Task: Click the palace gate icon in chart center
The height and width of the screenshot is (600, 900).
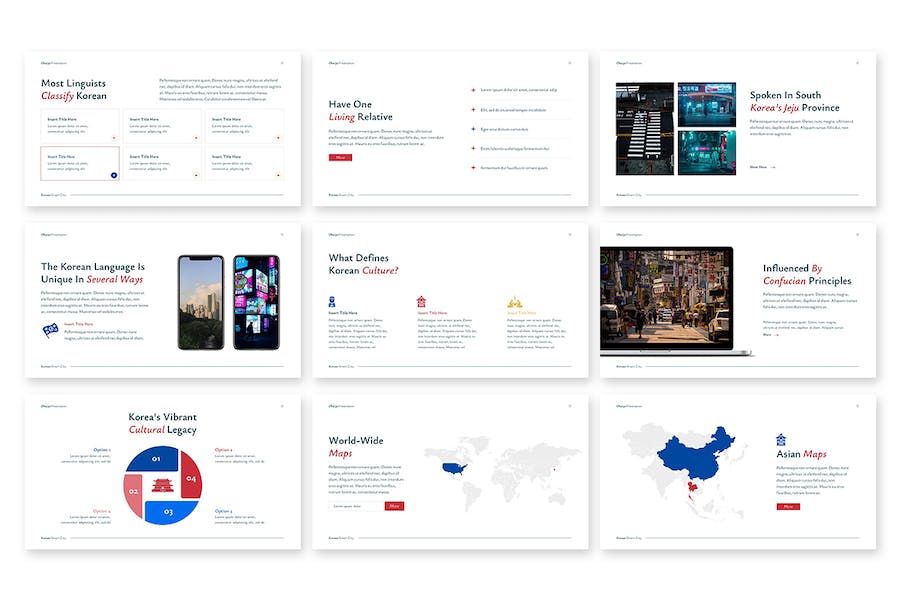Action: tap(162, 486)
